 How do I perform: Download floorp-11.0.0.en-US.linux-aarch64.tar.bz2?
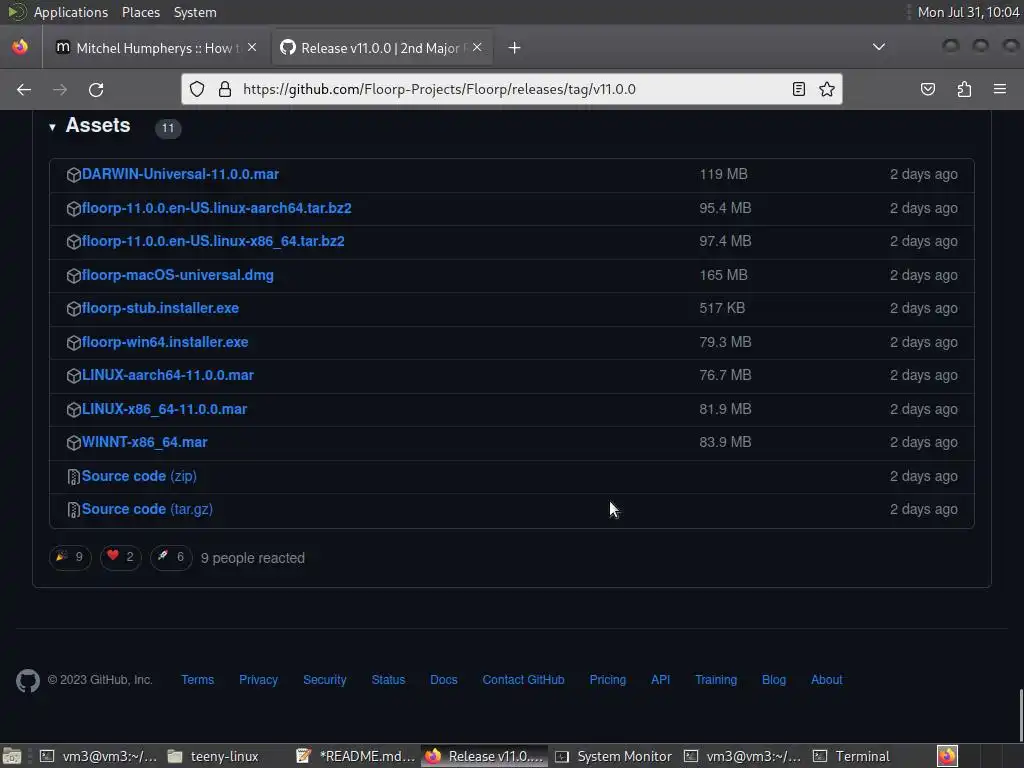(x=217, y=208)
